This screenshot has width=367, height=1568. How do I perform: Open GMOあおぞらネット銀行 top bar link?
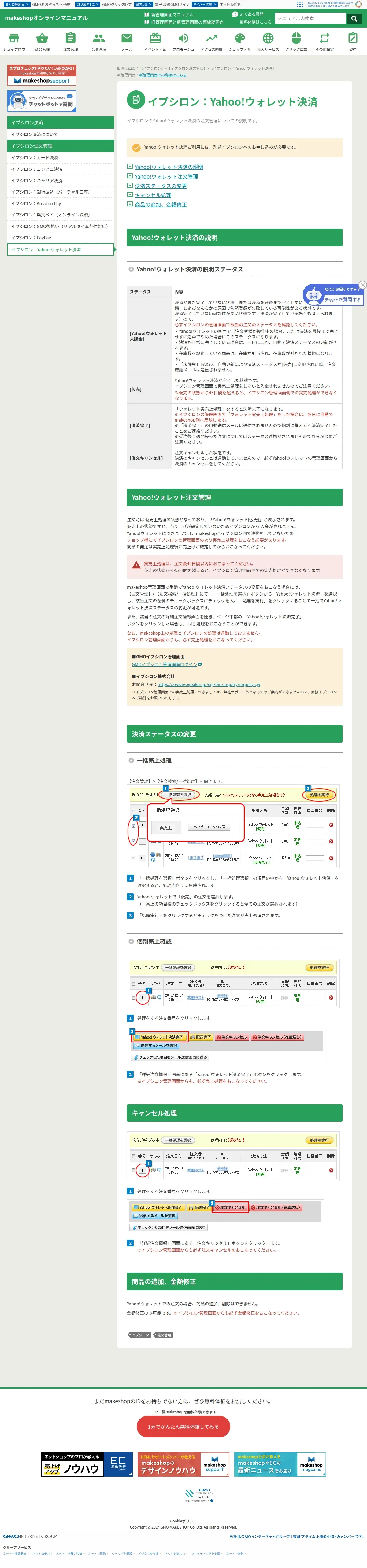pos(52,4)
